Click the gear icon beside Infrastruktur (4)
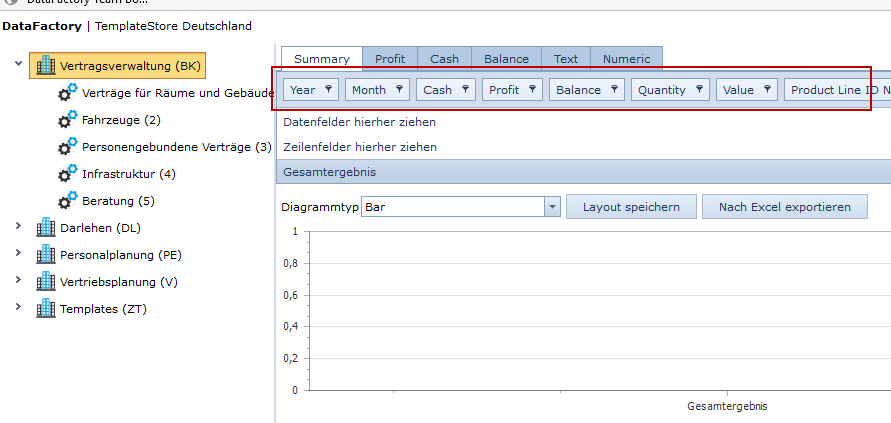This screenshot has height=423, width=891. [67, 174]
